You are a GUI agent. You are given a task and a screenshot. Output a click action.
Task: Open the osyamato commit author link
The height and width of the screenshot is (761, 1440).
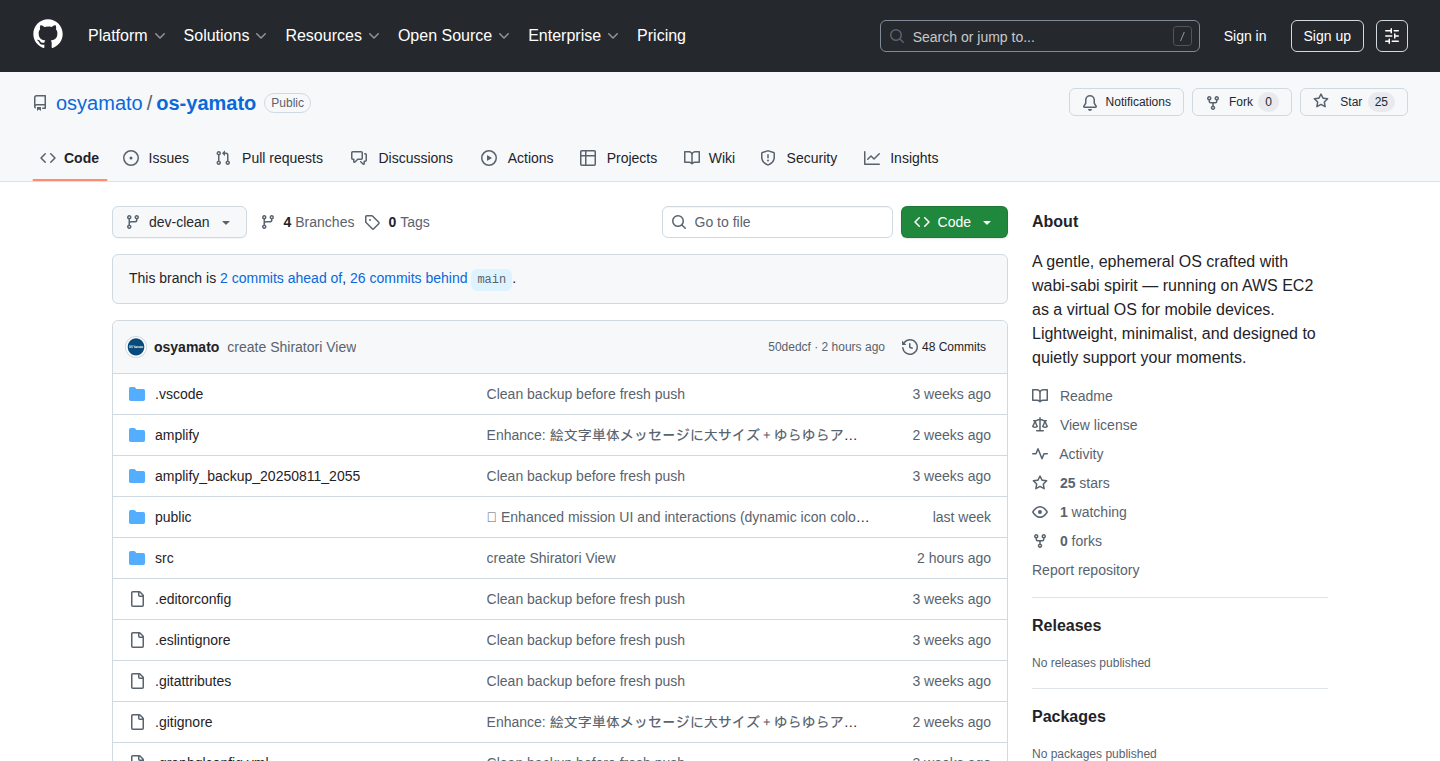click(x=186, y=347)
